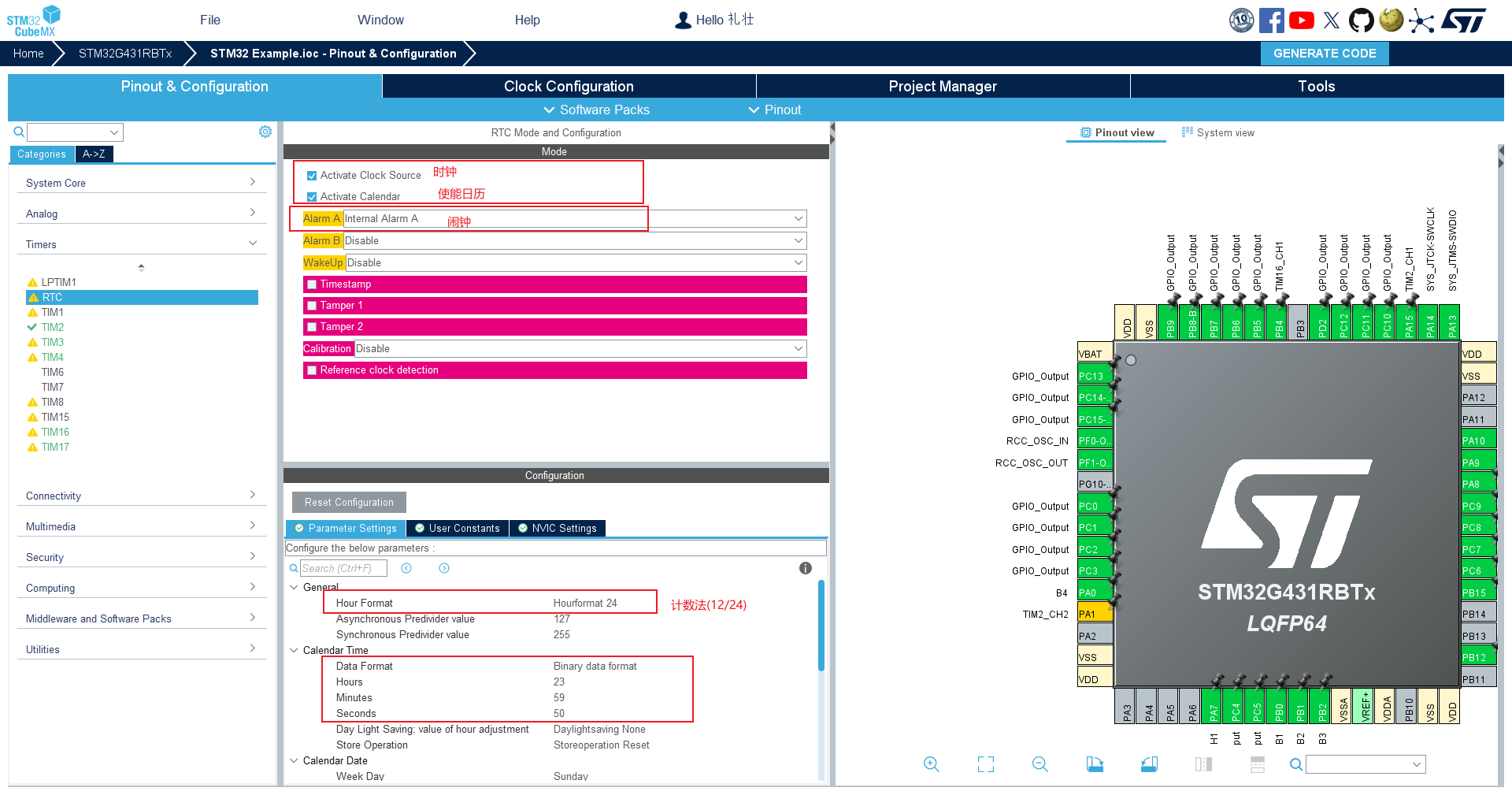The width and height of the screenshot is (1512, 795).
Task: Select TIM2 in the Timers list
Action: 53,327
